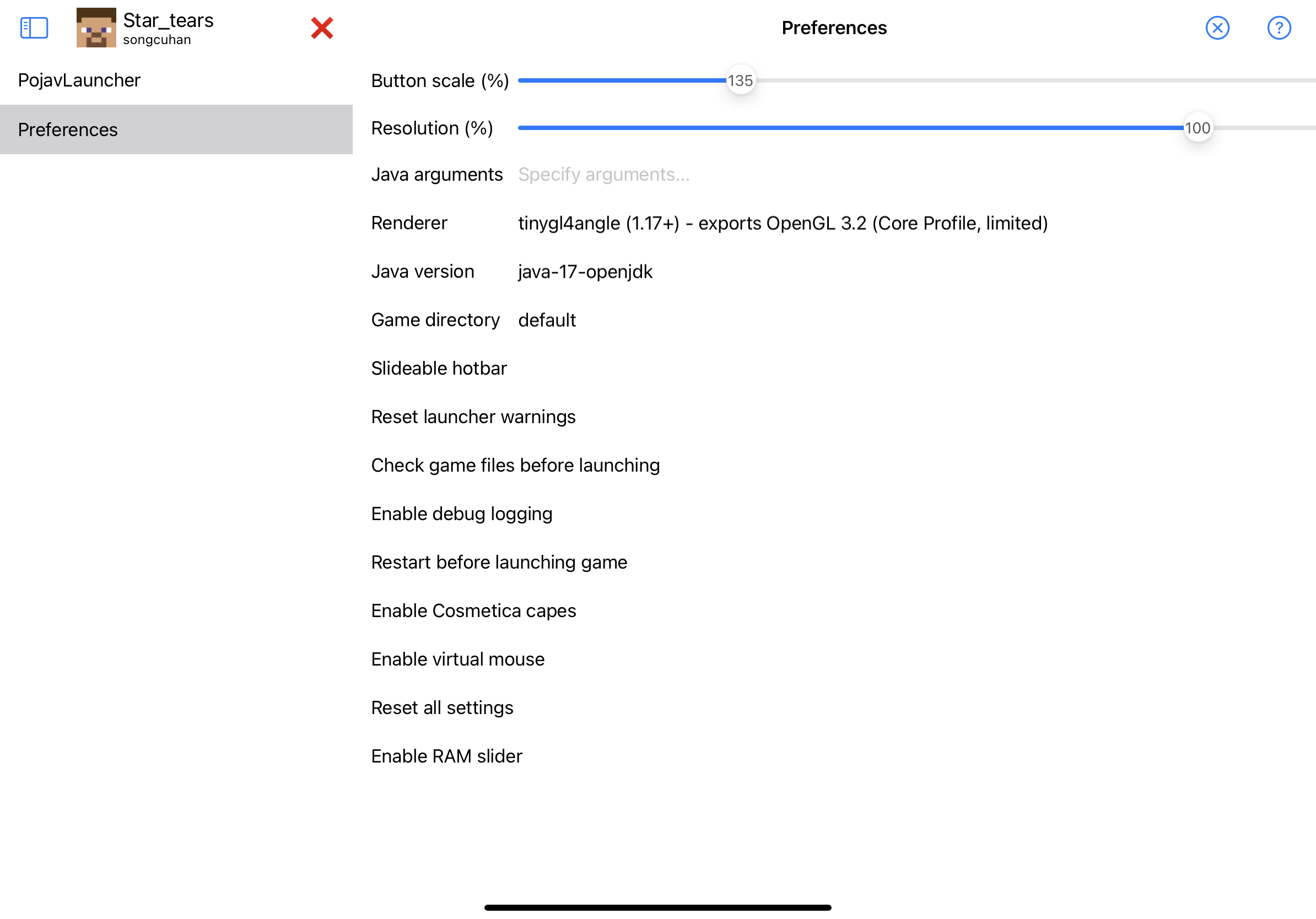The height and width of the screenshot is (919, 1316).
Task: Toggle Enable RAM slider option
Action: tap(843, 756)
